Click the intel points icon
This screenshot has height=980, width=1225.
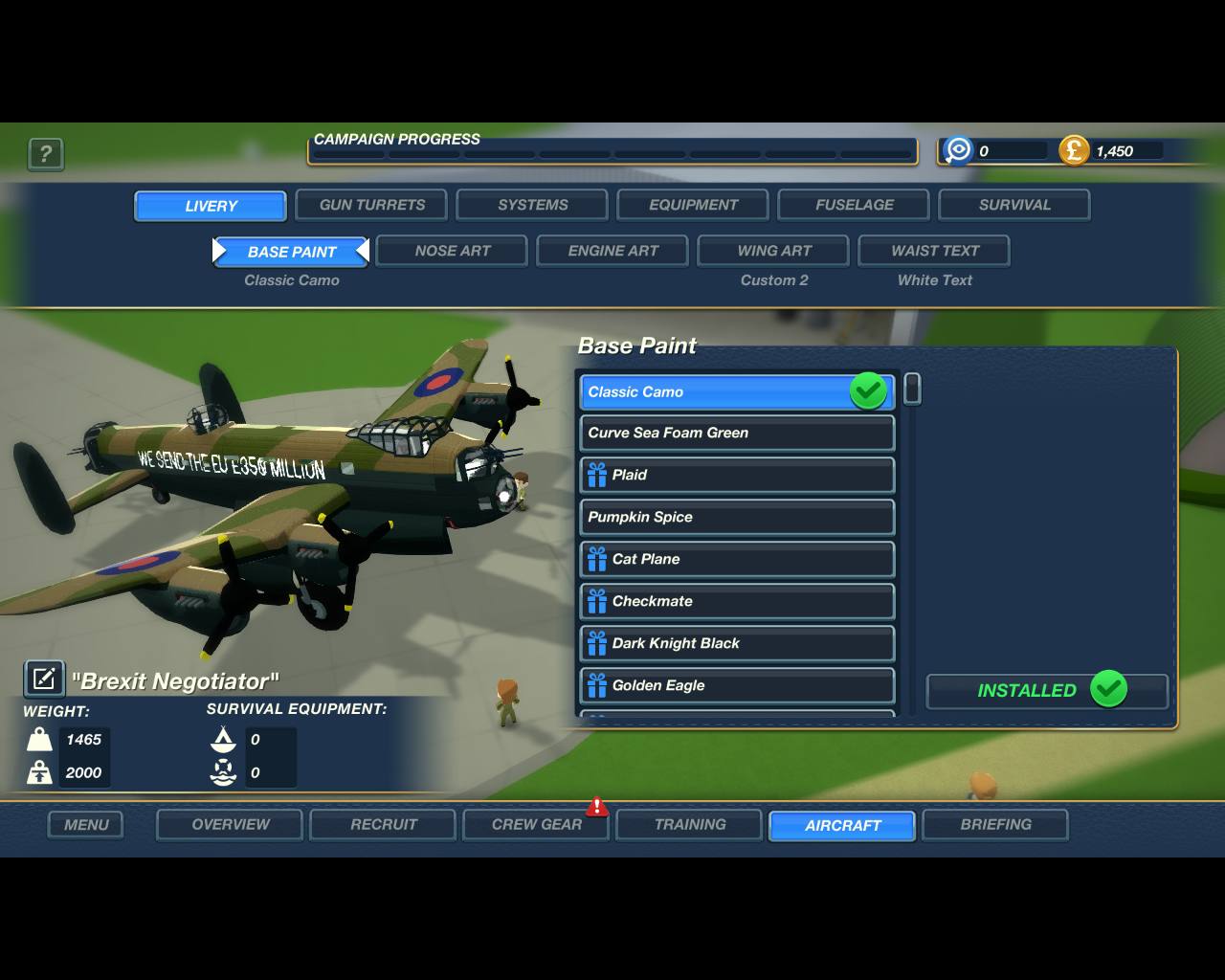(957, 150)
